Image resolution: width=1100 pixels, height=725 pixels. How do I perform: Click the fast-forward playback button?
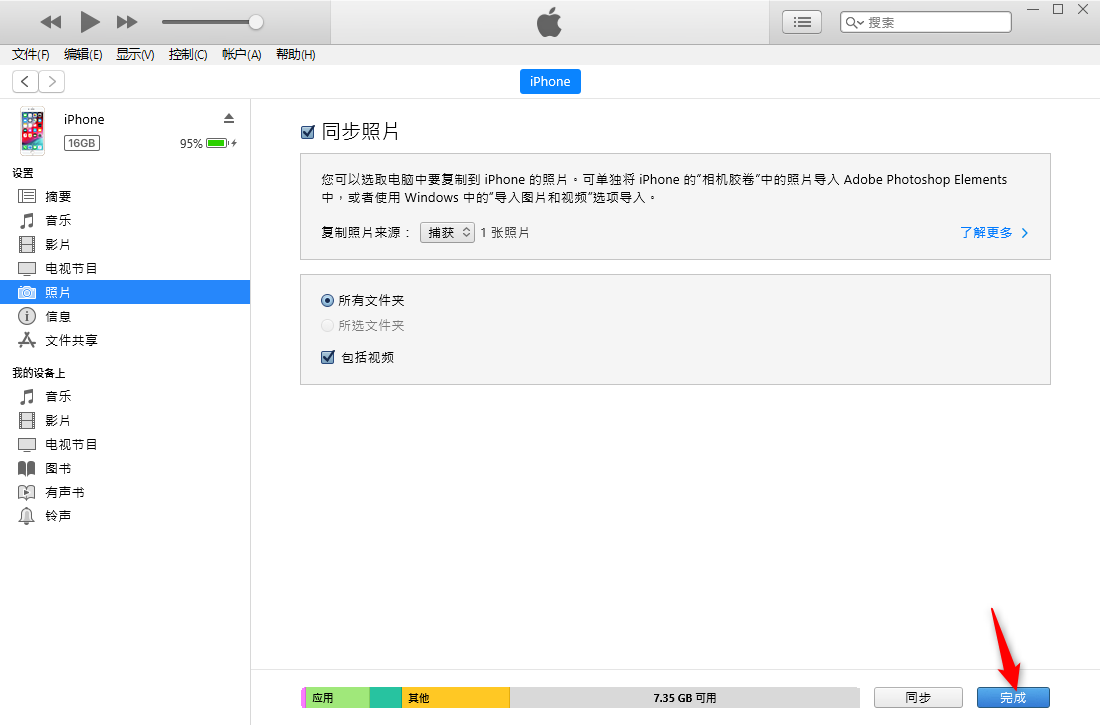click(127, 22)
